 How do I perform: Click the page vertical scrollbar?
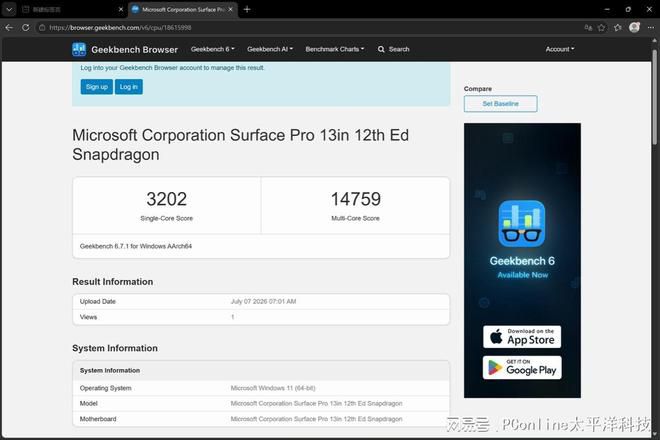point(655,97)
